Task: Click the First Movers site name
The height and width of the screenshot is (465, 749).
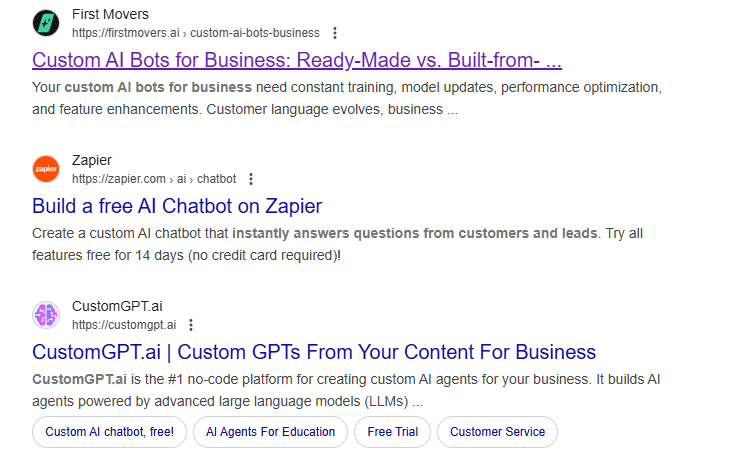Action: [x=110, y=14]
